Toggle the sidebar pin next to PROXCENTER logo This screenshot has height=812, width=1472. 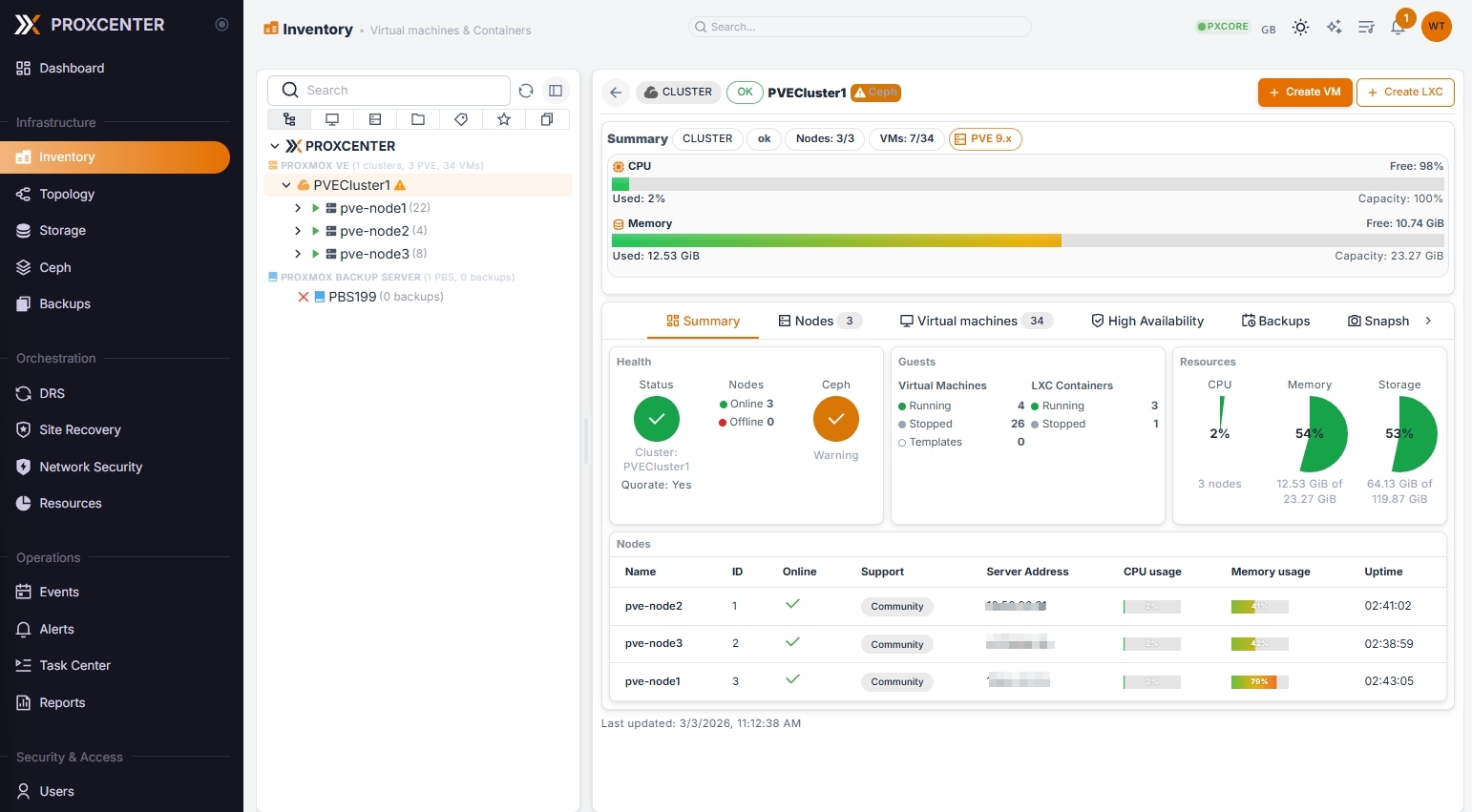tap(222, 25)
